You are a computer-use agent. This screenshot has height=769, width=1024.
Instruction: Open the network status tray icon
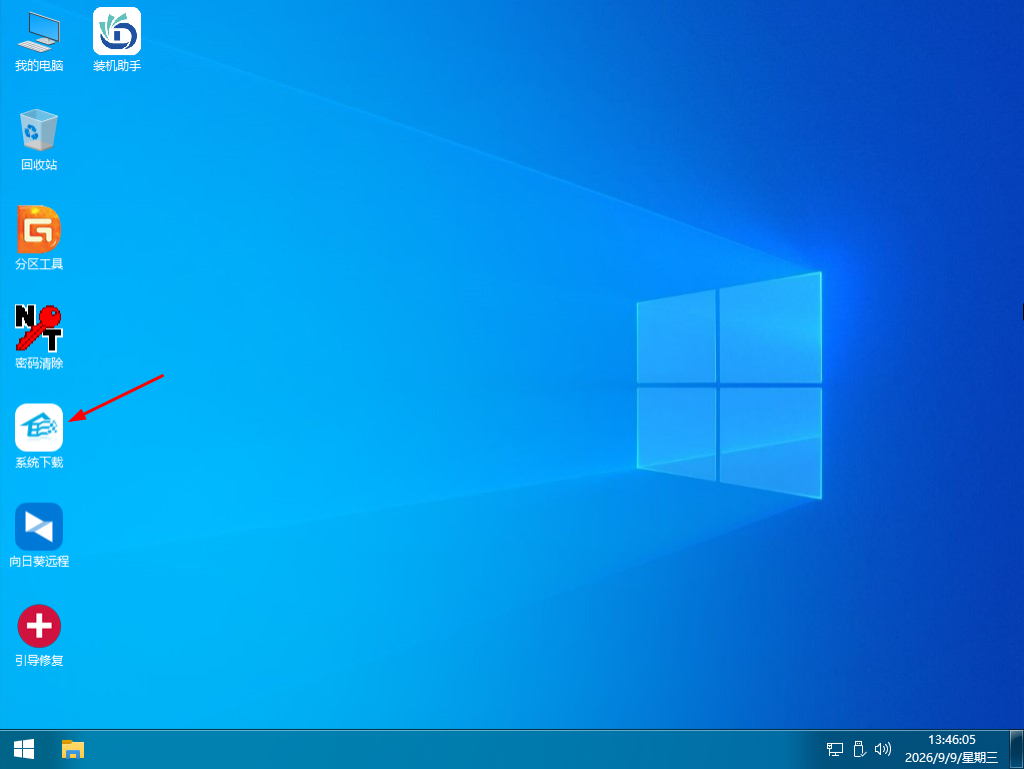click(x=835, y=749)
